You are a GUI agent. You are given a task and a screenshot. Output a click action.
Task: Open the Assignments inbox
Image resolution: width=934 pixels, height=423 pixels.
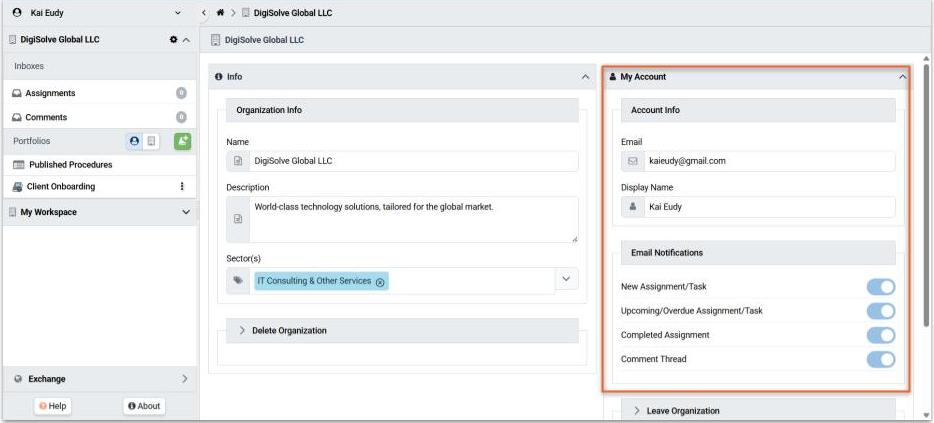pos(50,93)
